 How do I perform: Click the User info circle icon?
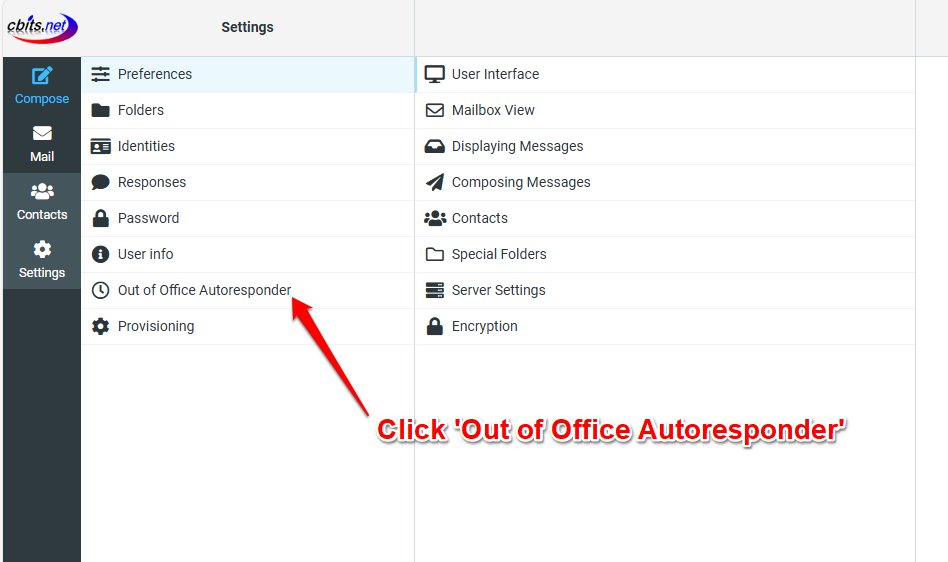coord(100,254)
